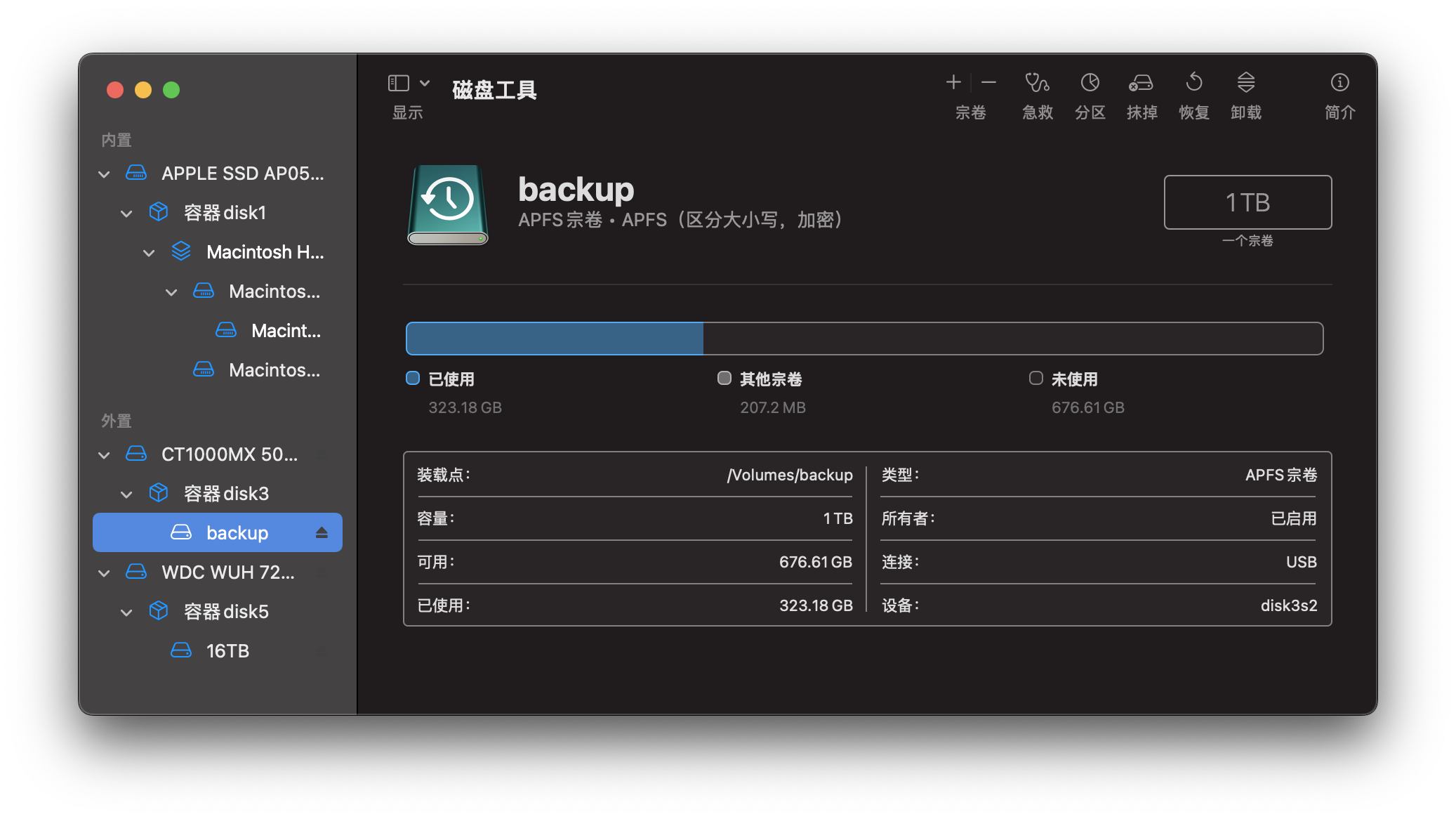The image size is (1456, 819).
Task: Collapse the APPLE SSD AP05 disk tree
Action: (104, 174)
